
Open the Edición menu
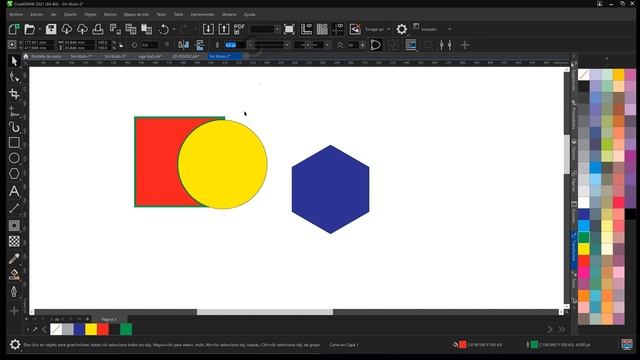(x=36, y=14)
